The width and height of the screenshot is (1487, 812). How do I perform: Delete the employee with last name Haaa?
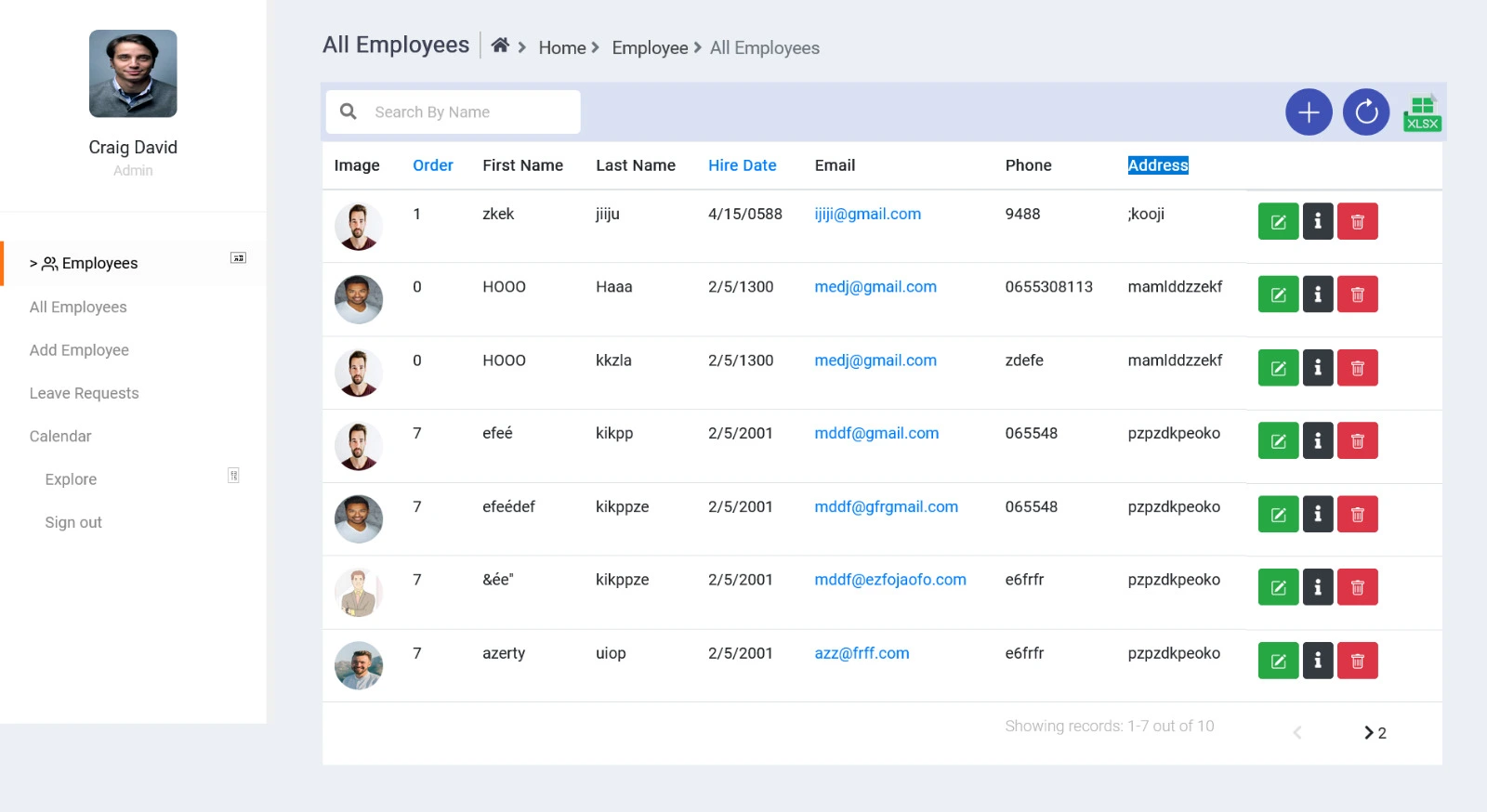[1357, 295]
